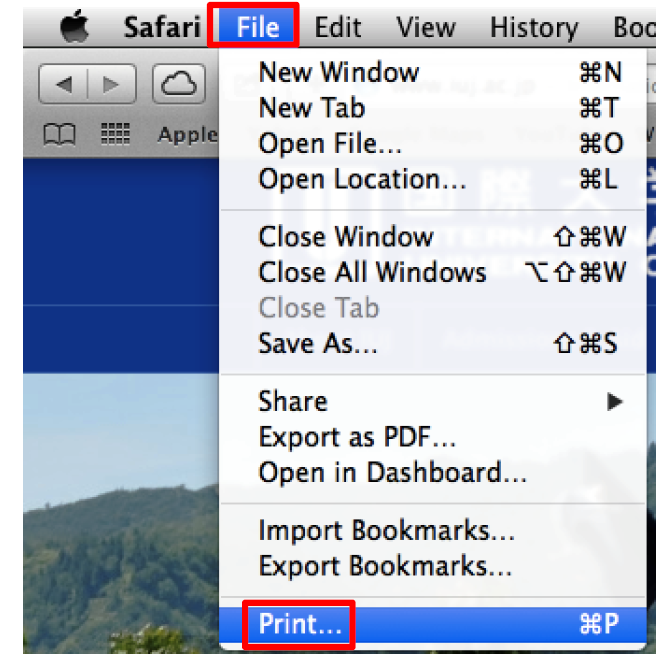Open the Apple logo menu

74,26
